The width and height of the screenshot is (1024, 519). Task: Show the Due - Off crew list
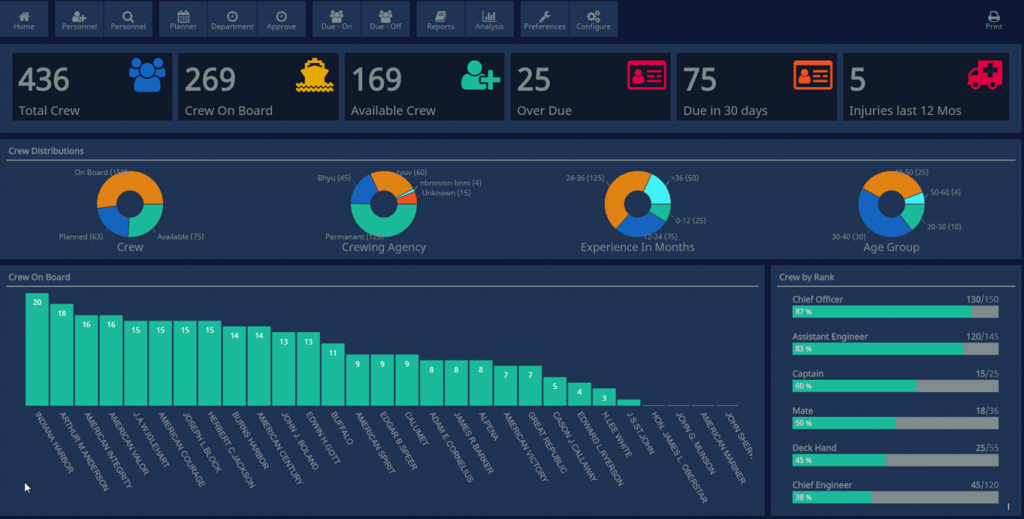385,19
